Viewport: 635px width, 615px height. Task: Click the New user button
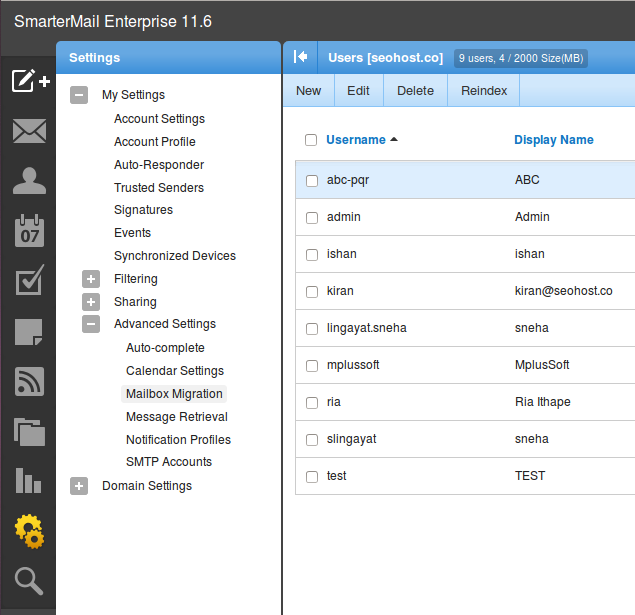pyautogui.click(x=309, y=90)
